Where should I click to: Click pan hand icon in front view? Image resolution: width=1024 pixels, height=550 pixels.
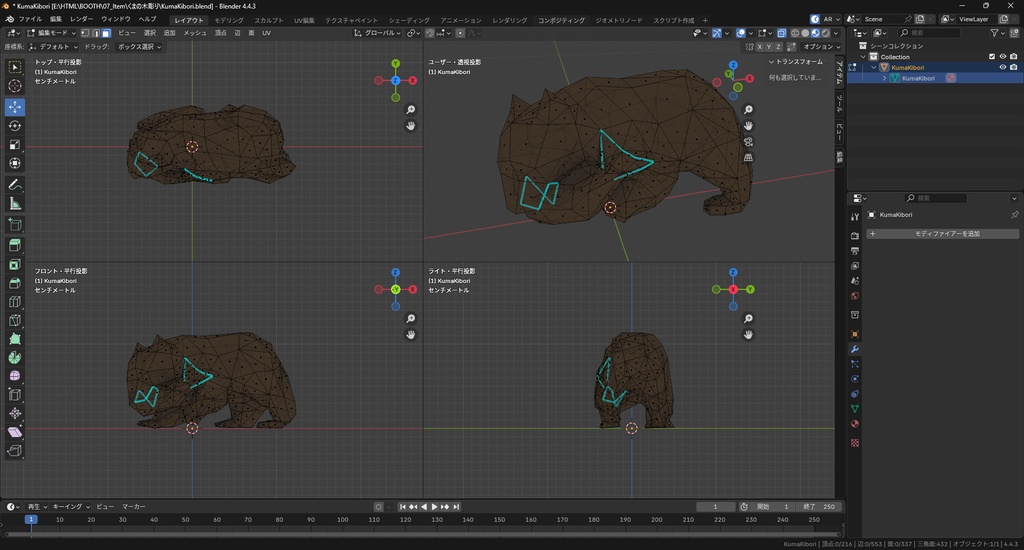click(411, 335)
